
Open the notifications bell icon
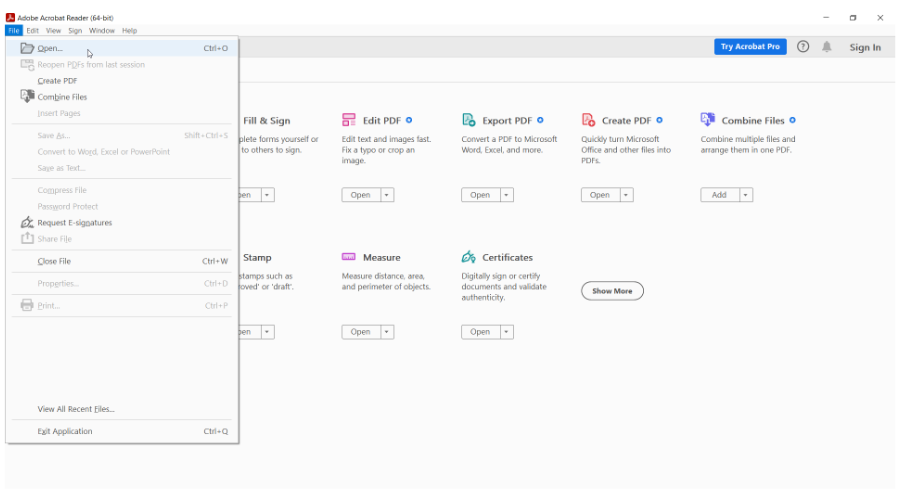pos(827,47)
